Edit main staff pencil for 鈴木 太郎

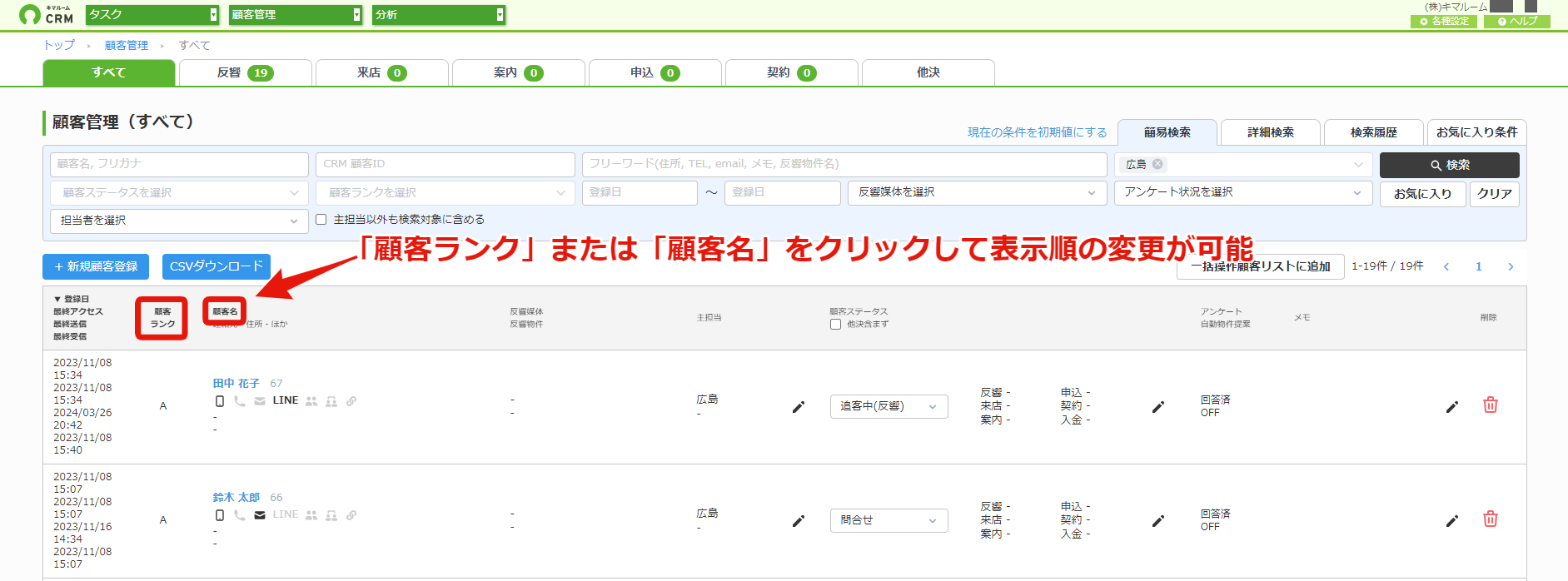(799, 521)
